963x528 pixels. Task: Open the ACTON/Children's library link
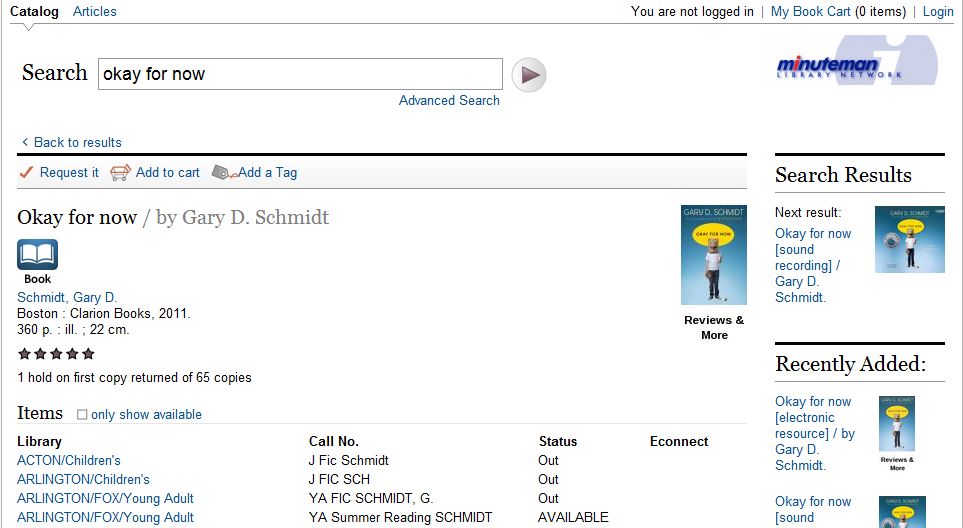pyautogui.click(x=69, y=460)
